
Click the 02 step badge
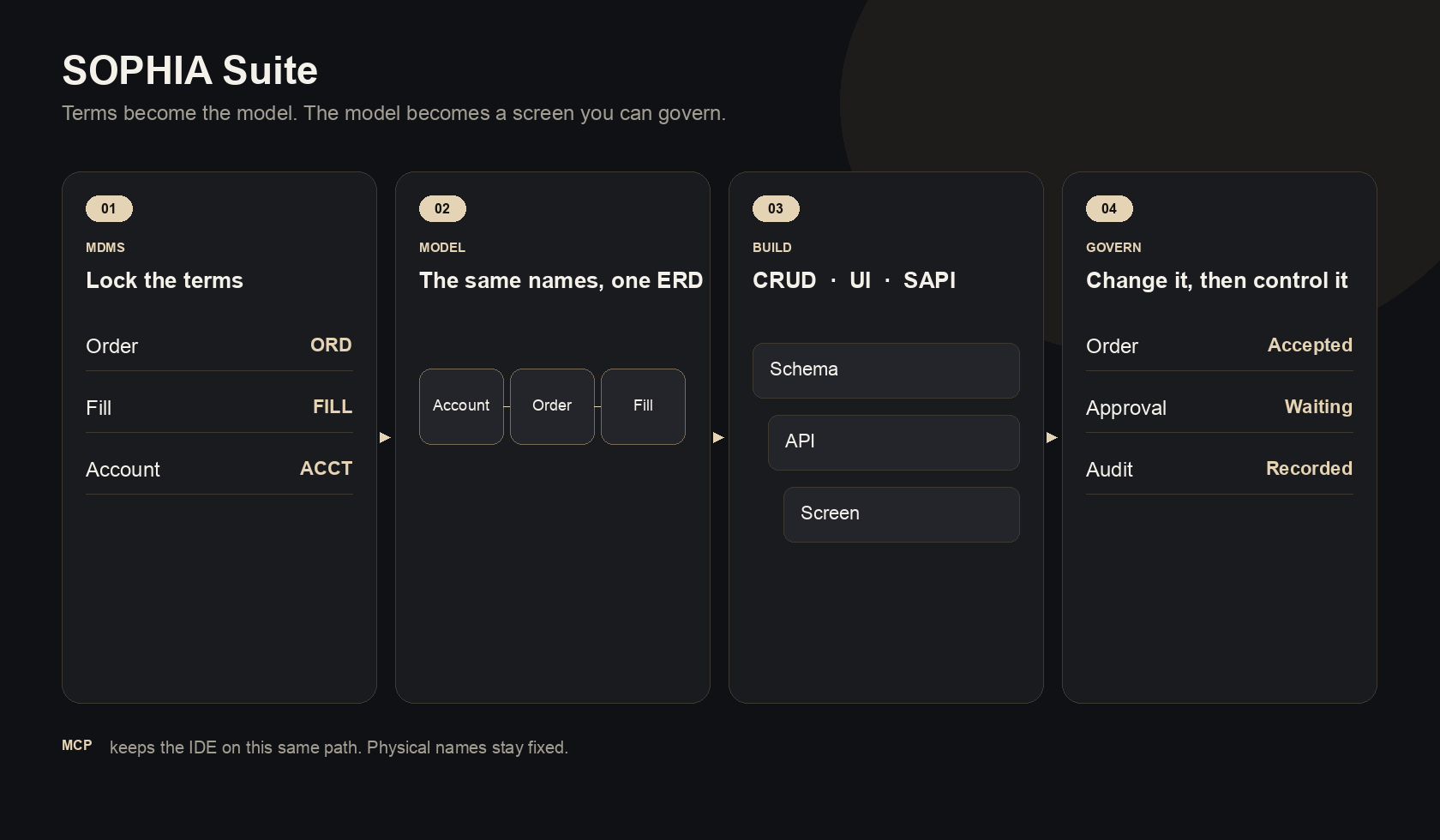tap(442, 208)
